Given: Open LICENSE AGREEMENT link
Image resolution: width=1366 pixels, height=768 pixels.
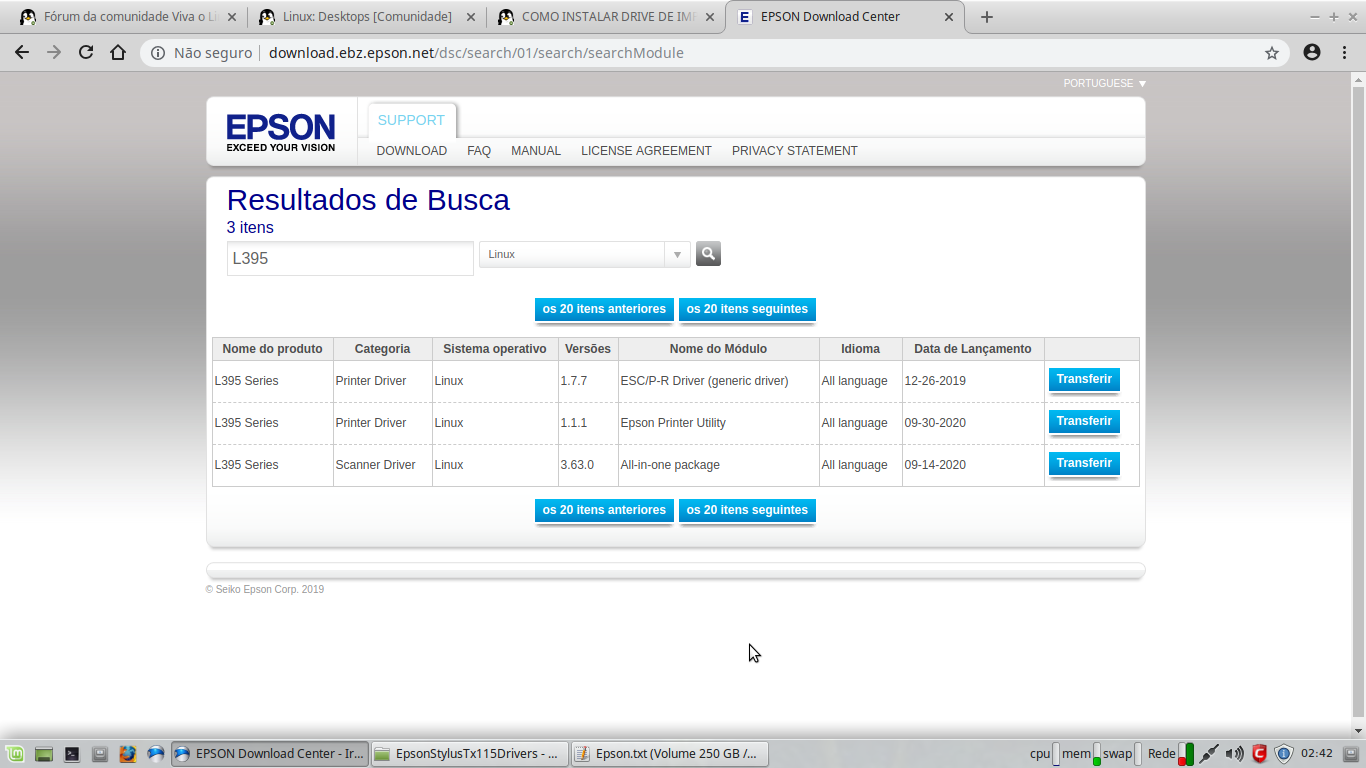Looking at the screenshot, I should pyautogui.click(x=646, y=151).
